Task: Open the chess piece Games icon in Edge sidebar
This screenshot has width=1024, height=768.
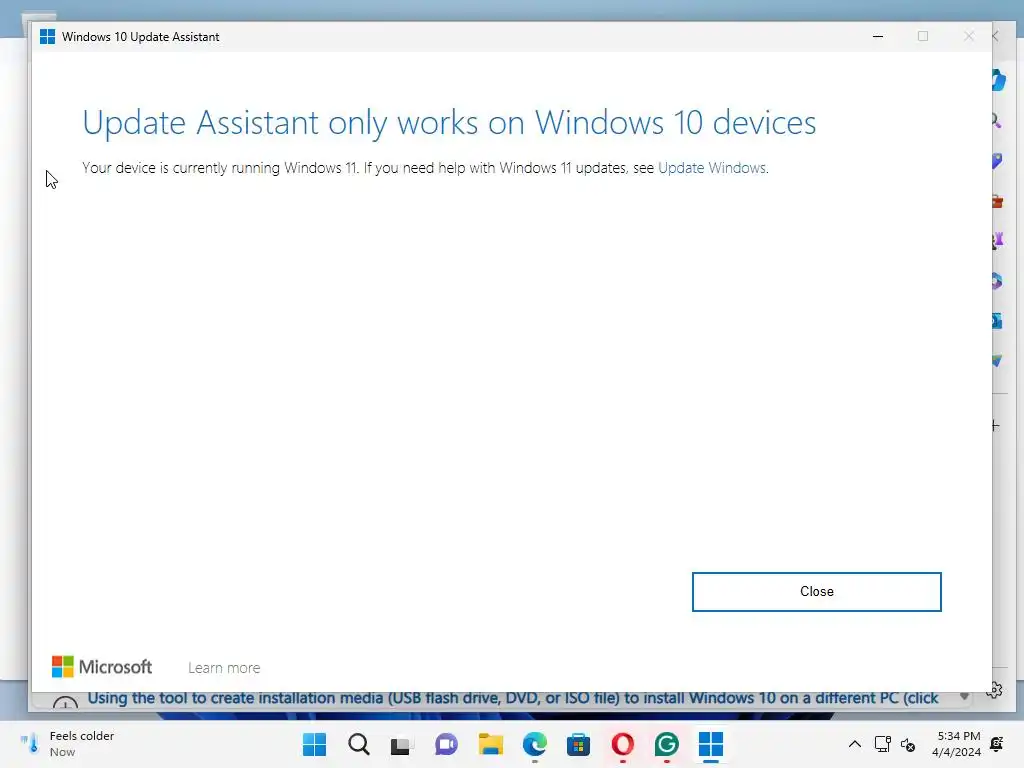Action: click(x=997, y=241)
